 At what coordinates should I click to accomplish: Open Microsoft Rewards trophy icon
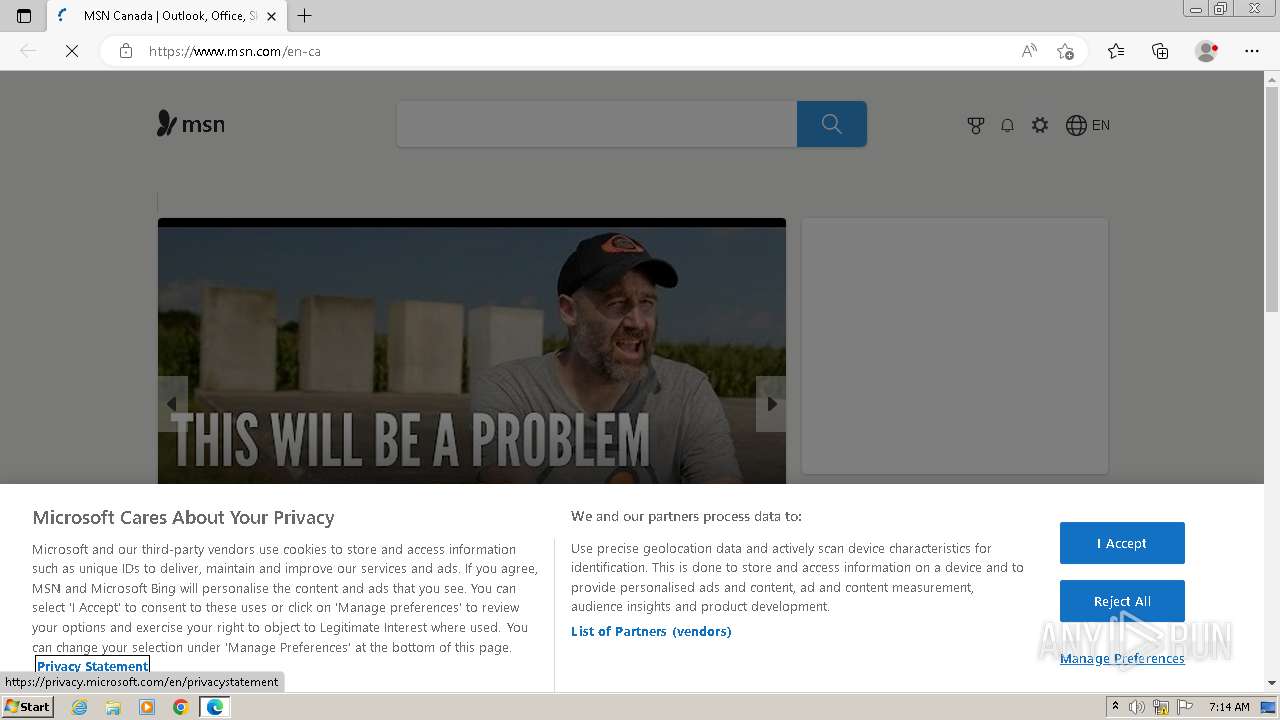pyautogui.click(x=976, y=125)
